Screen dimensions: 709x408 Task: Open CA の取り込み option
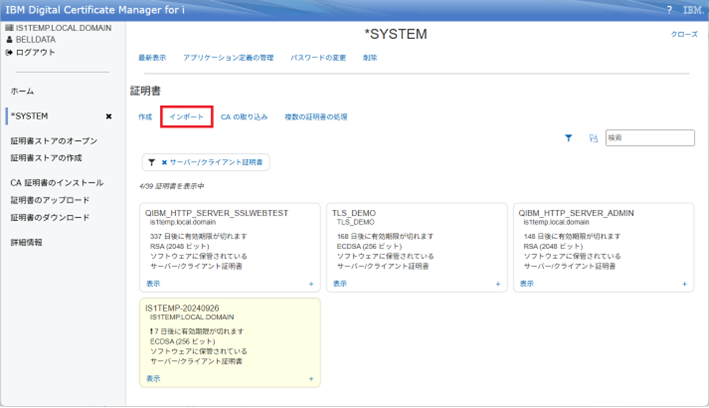[244, 117]
